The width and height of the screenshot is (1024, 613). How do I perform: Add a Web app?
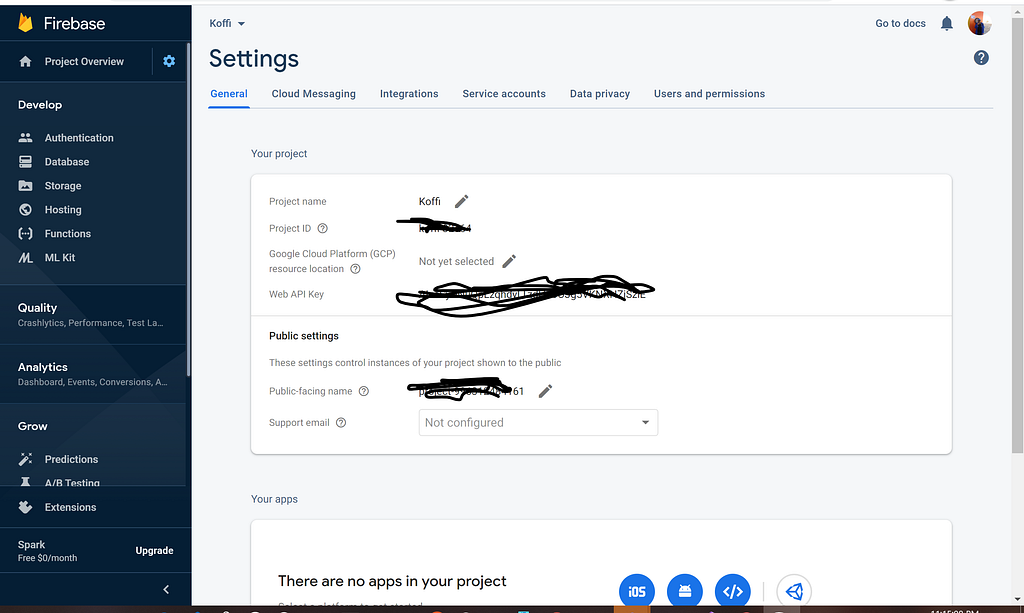733,591
